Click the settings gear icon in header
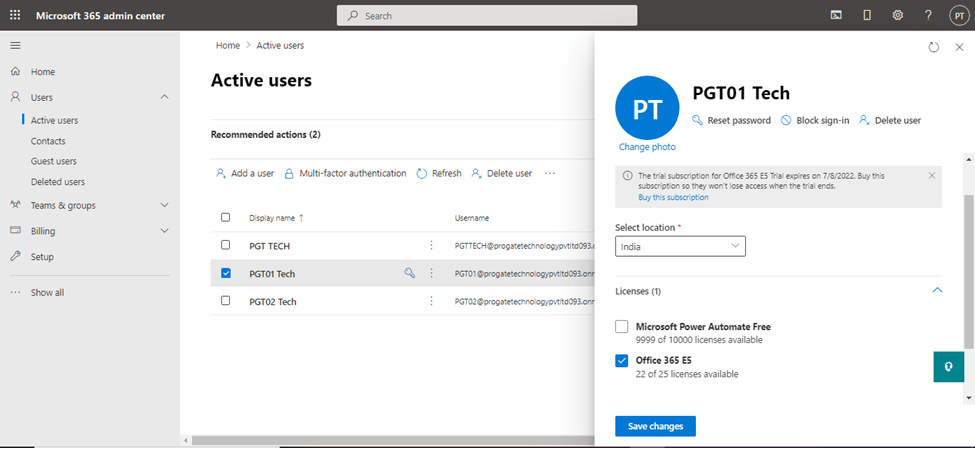This screenshot has height=460, width=975. (897, 15)
